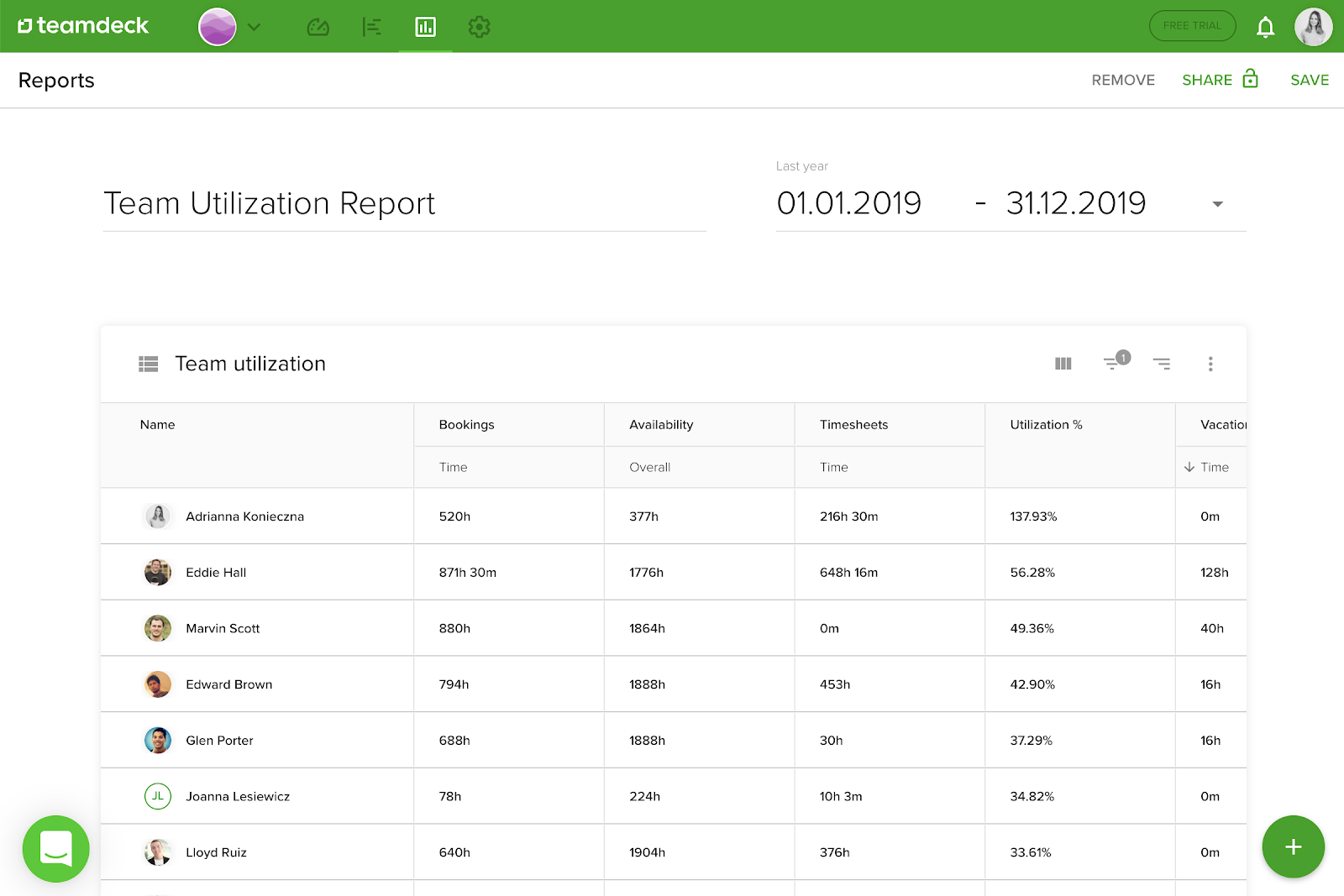
Task: Click the FREE TRIAL button
Action: pyautogui.click(x=1192, y=26)
